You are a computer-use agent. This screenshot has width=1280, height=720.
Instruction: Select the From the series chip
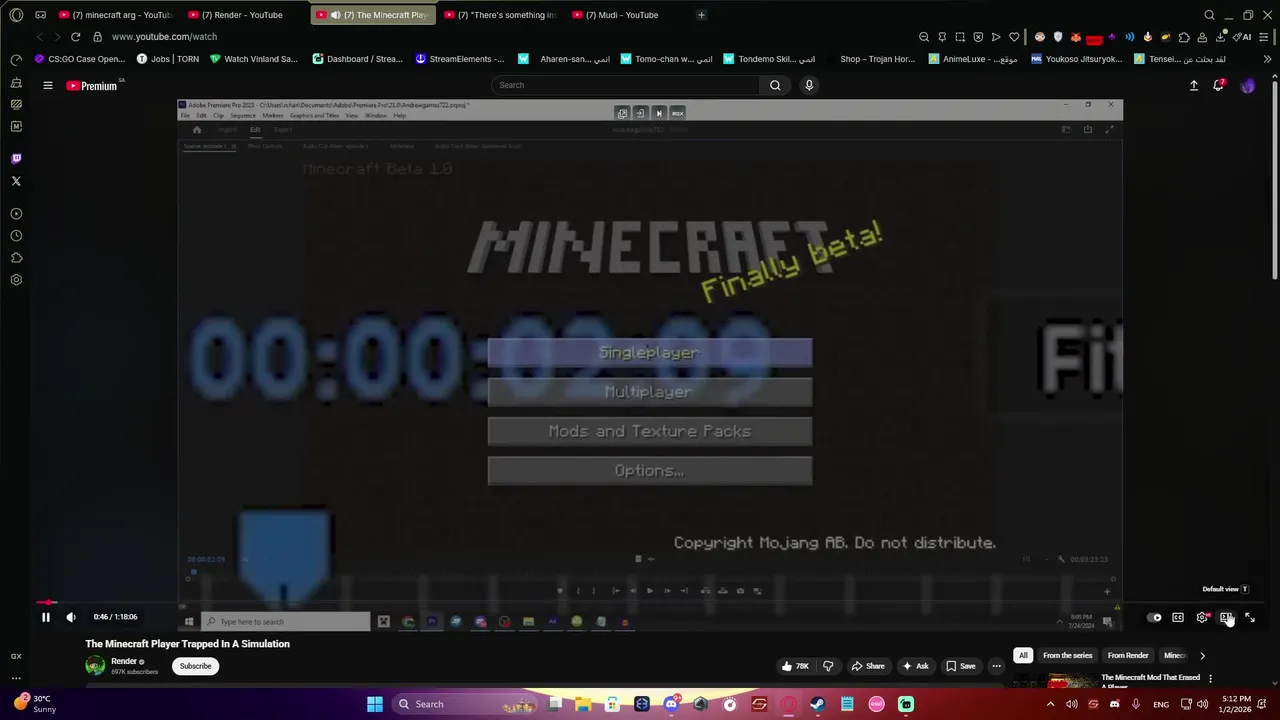(1067, 655)
